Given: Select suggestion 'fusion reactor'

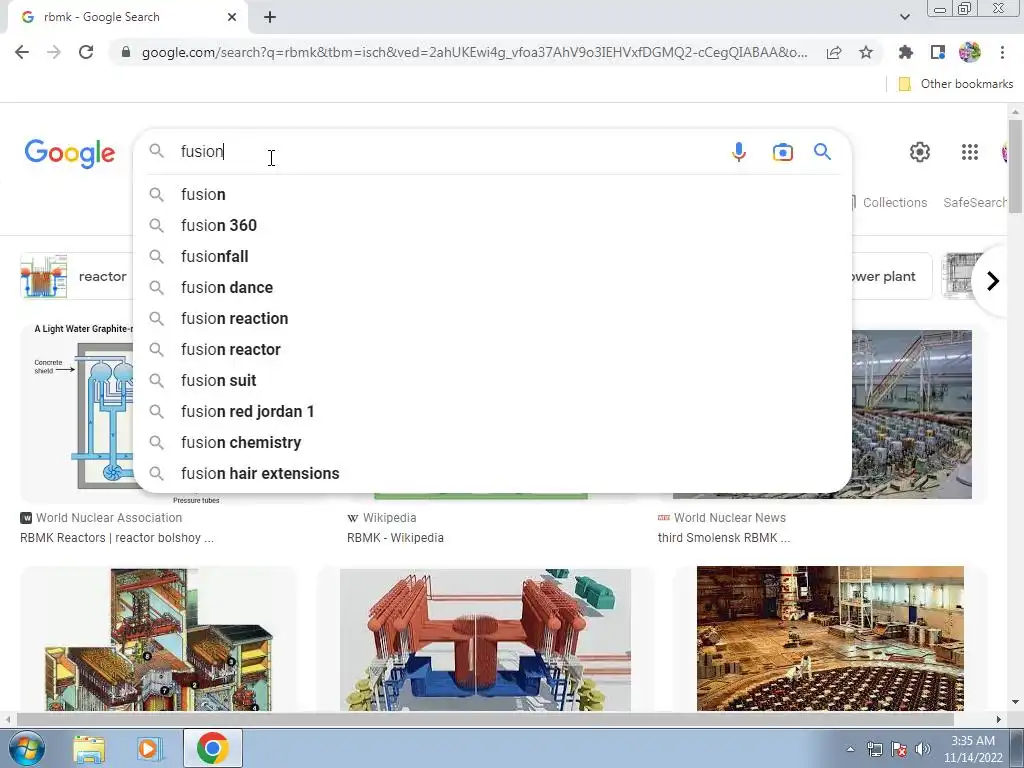Looking at the screenshot, I should click(x=492, y=349).
